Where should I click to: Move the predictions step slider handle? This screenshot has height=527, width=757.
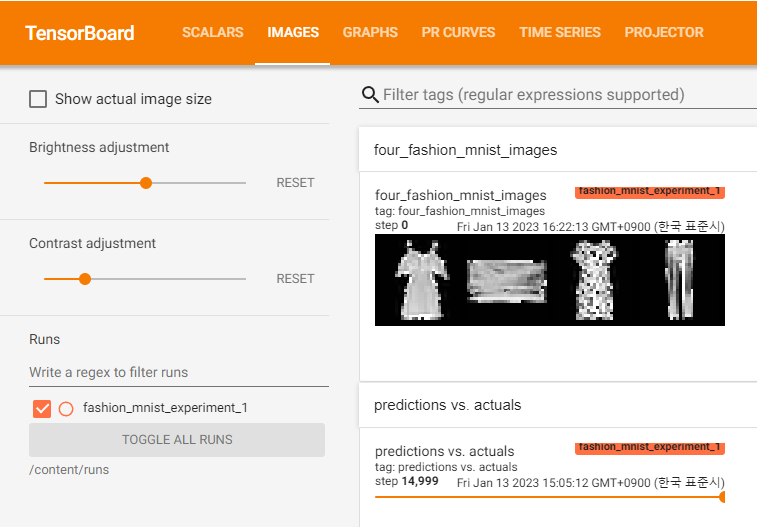tap(722, 497)
